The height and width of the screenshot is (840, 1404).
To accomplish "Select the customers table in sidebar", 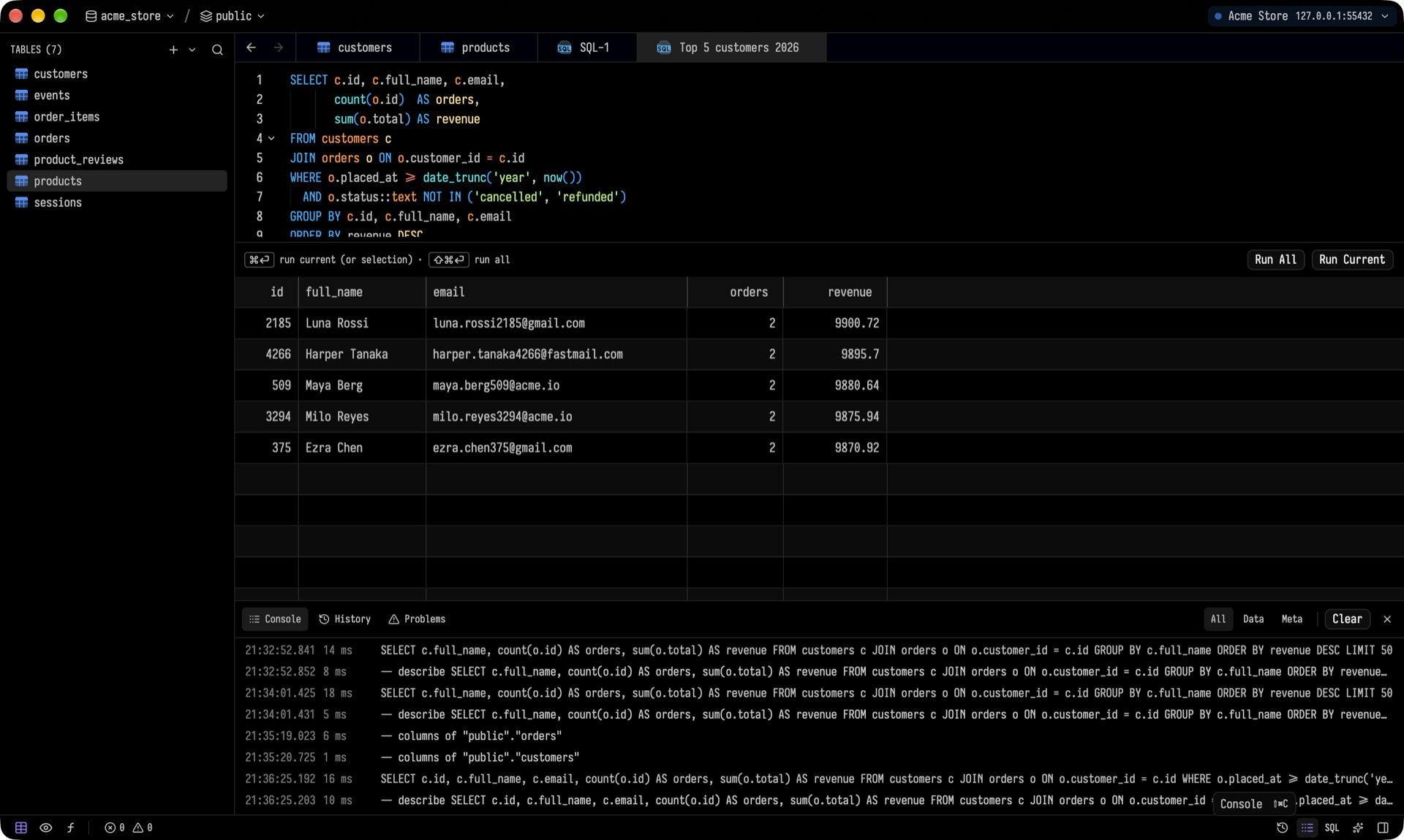I will point(117,74).
